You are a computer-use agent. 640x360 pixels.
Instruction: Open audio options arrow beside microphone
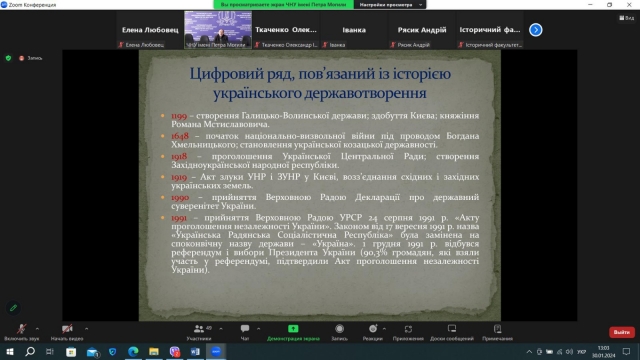[37, 329]
